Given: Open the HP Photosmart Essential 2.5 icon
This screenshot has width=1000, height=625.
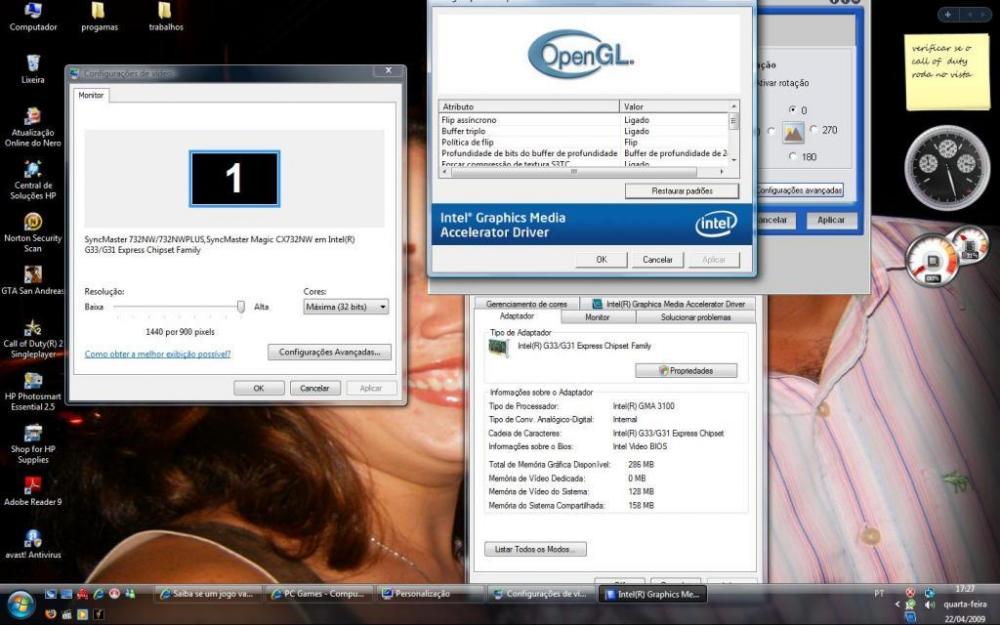Looking at the screenshot, I should pyautogui.click(x=33, y=381).
